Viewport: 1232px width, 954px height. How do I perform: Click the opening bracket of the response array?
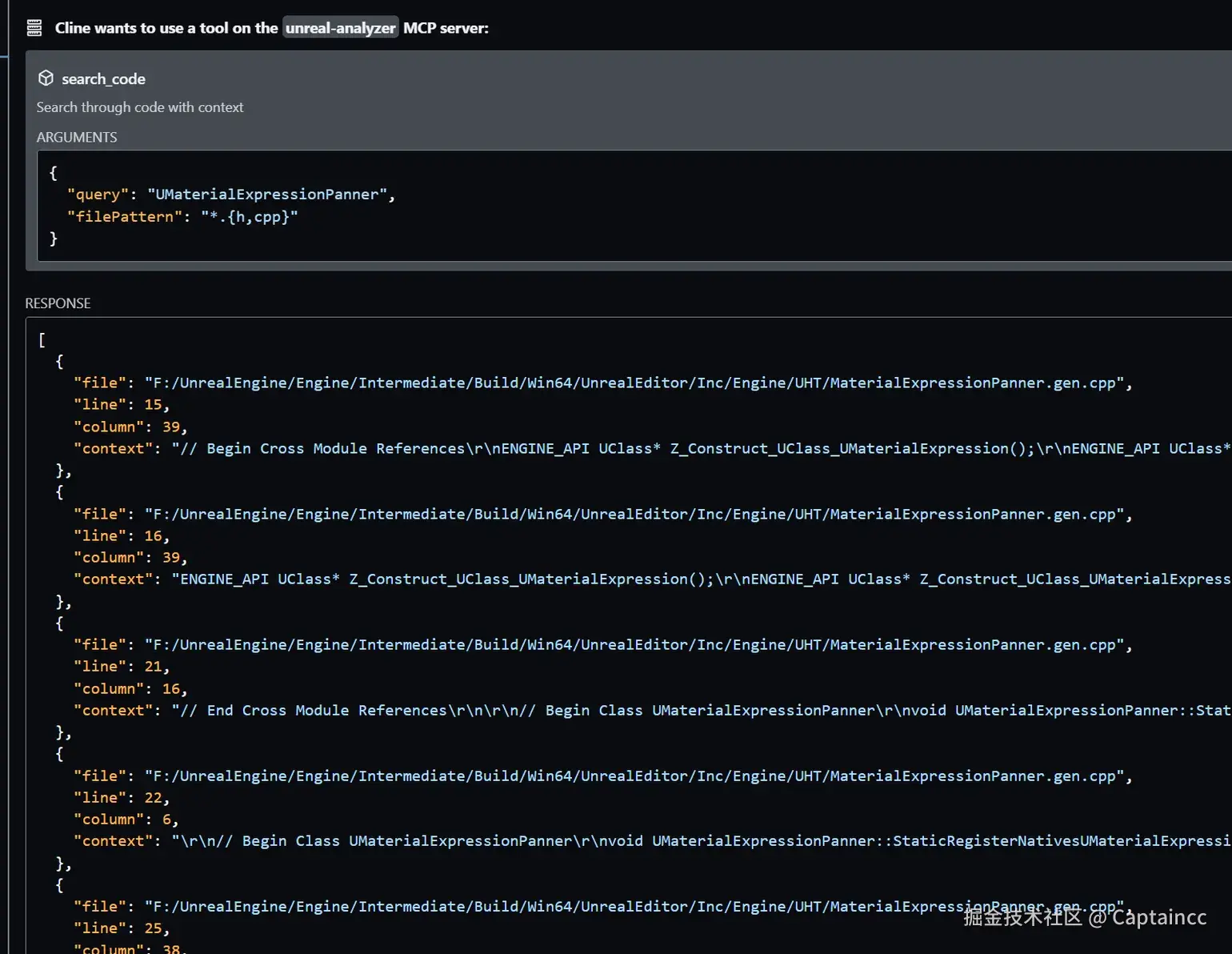(42, 340)
